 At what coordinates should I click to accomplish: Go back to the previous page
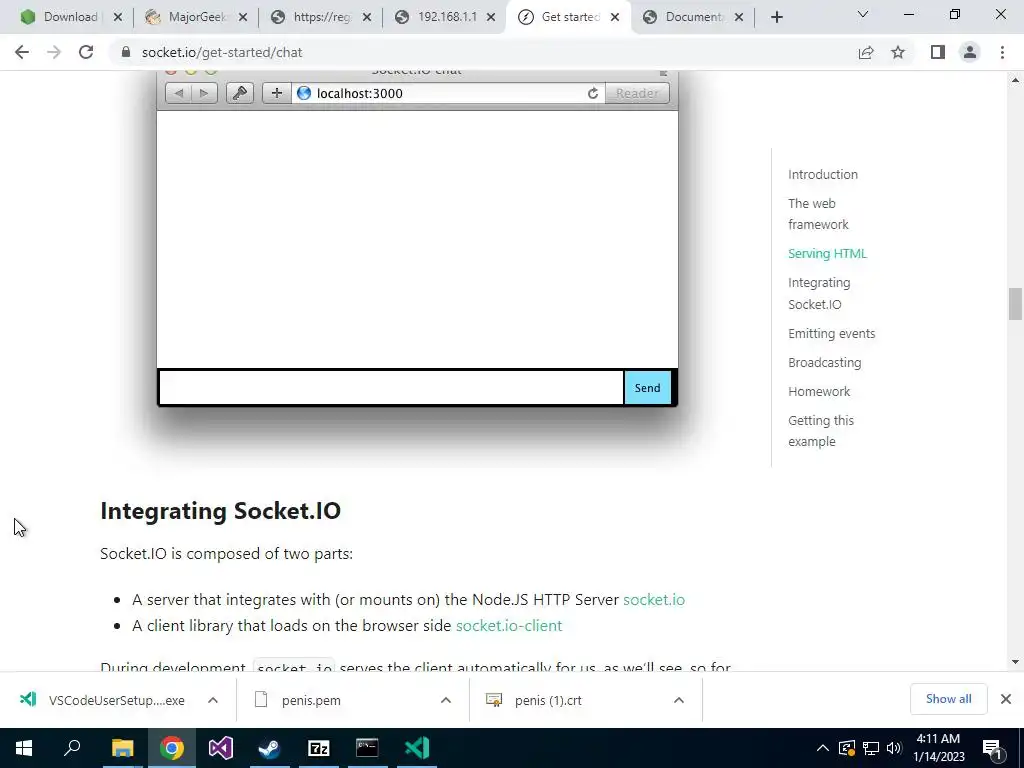click(22, 52)
